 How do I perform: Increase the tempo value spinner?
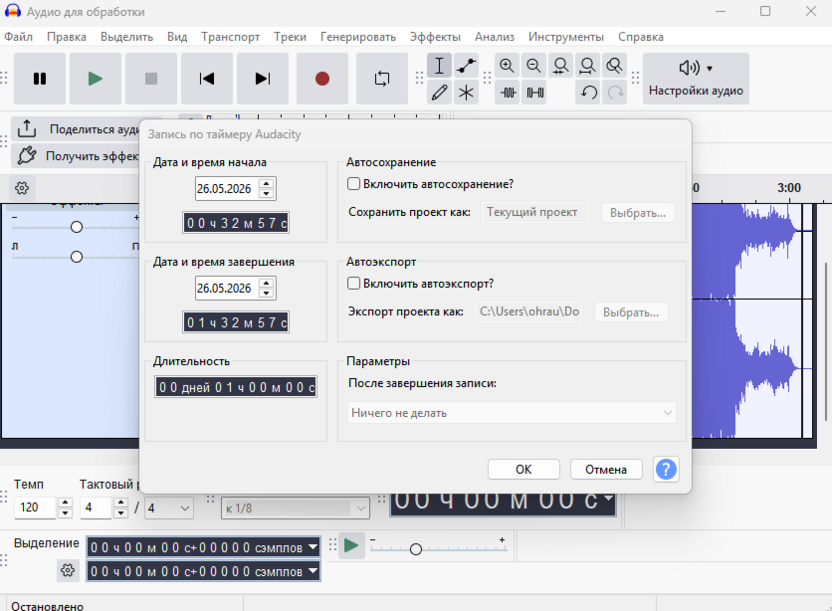click(65, 502)
